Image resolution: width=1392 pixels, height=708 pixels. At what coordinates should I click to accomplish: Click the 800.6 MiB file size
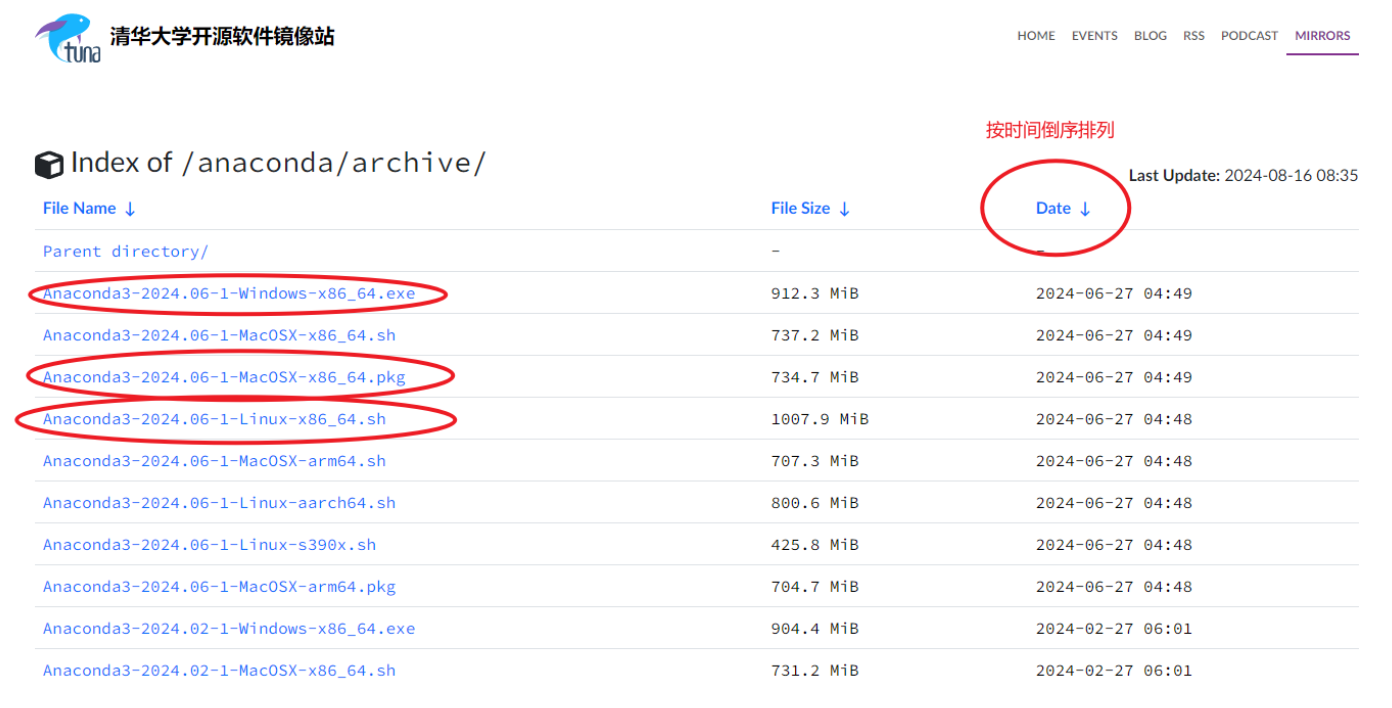815,504
